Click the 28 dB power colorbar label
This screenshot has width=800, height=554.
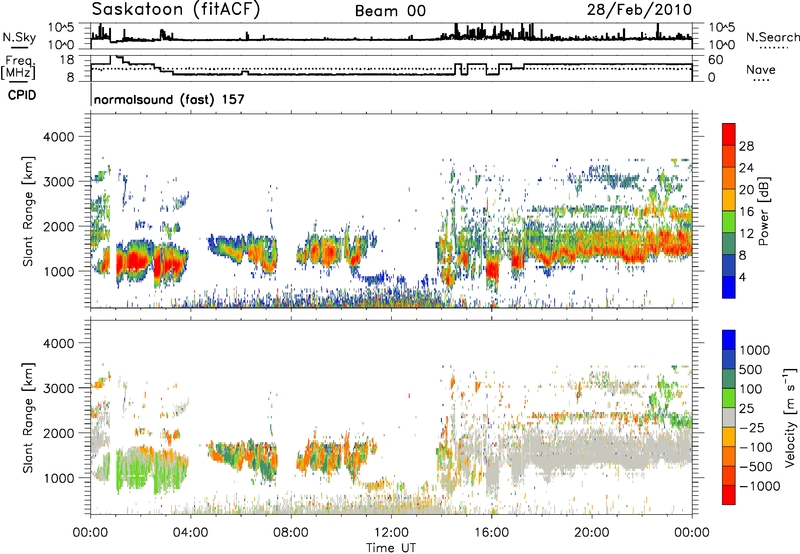click(x=746, y=146)
